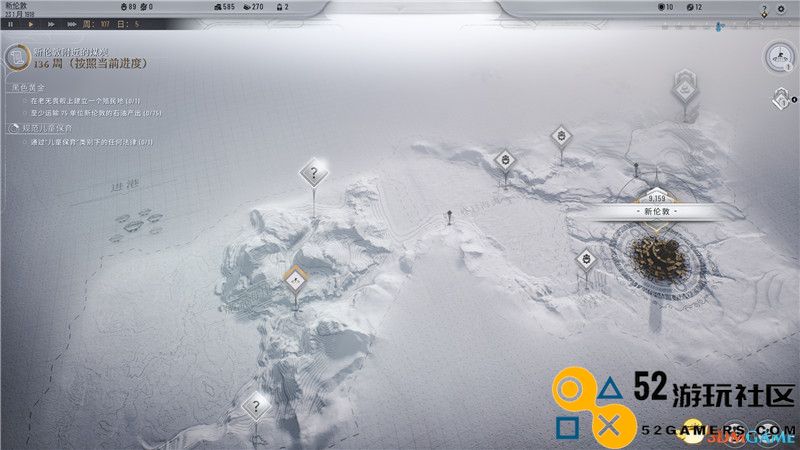This screenshot has width=800, height=450.
Task: Click the 9,159 population badge
Action: tap(657, 198)
